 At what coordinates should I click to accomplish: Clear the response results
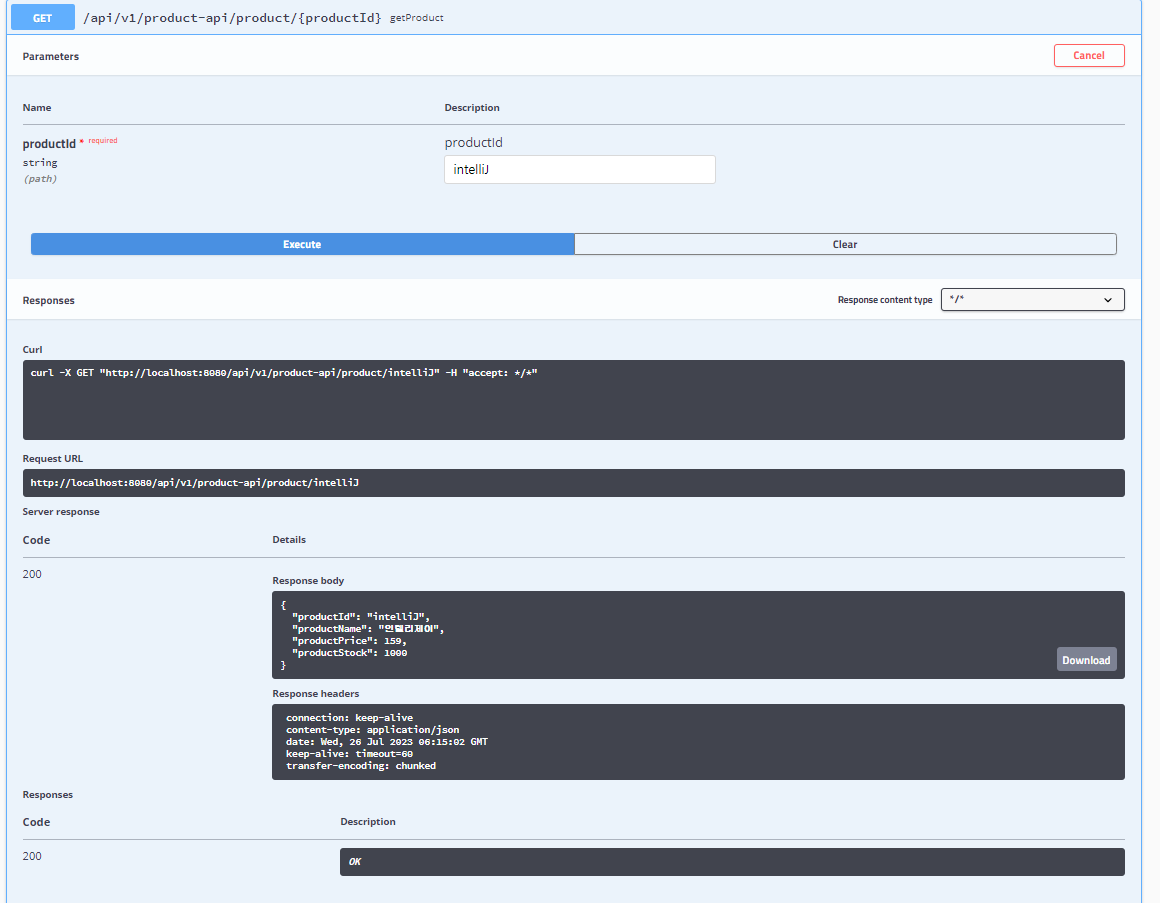tap(845, 244)
